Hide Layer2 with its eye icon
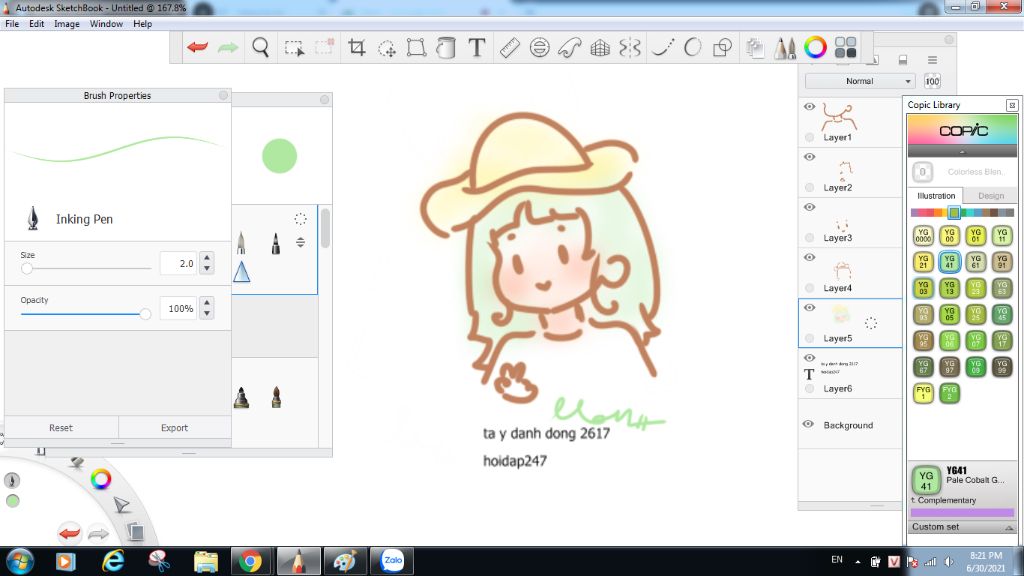The image size is (1024, 576). click(809, 157)
